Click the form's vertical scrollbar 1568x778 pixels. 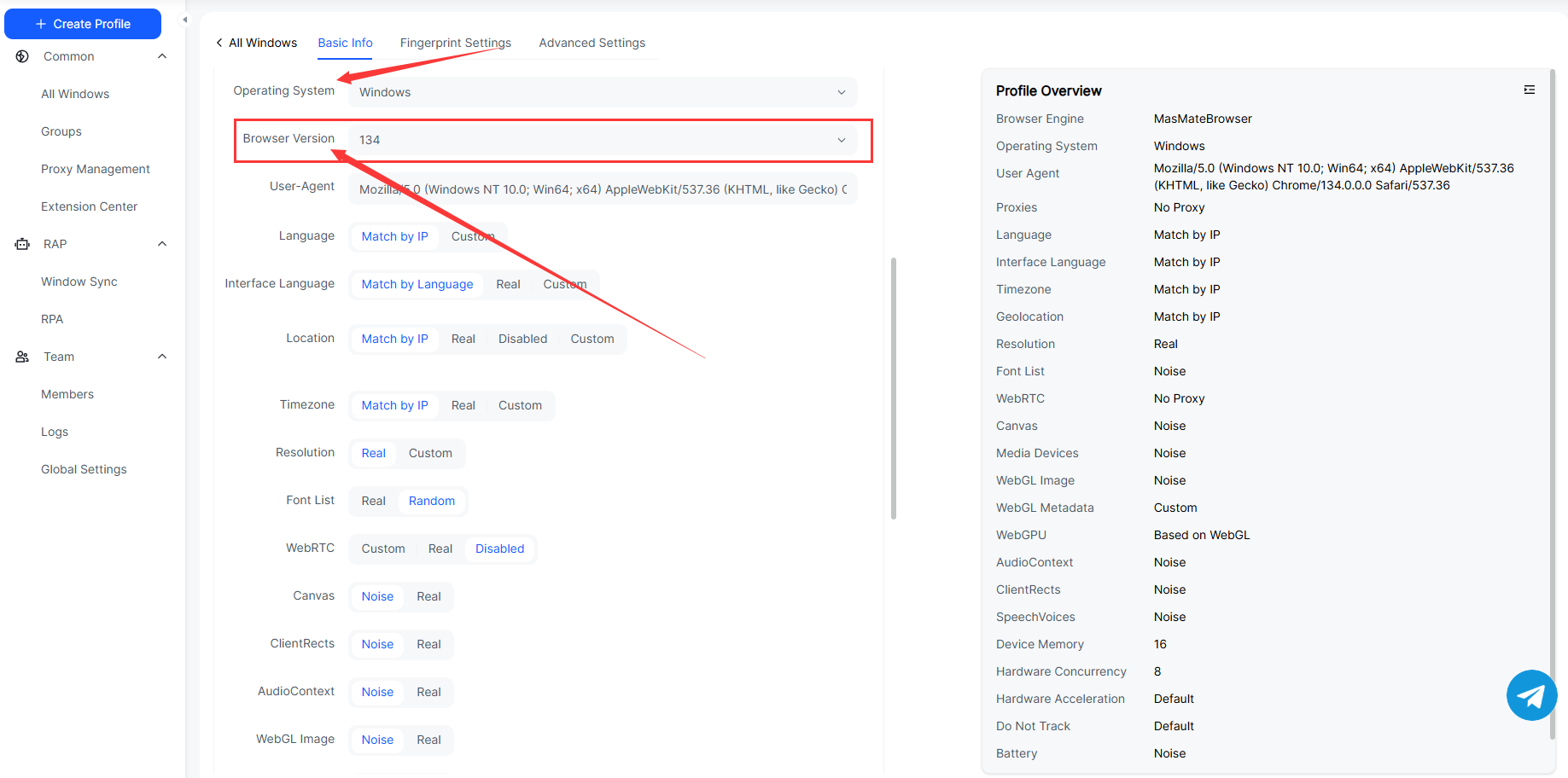tap(893, 388)
